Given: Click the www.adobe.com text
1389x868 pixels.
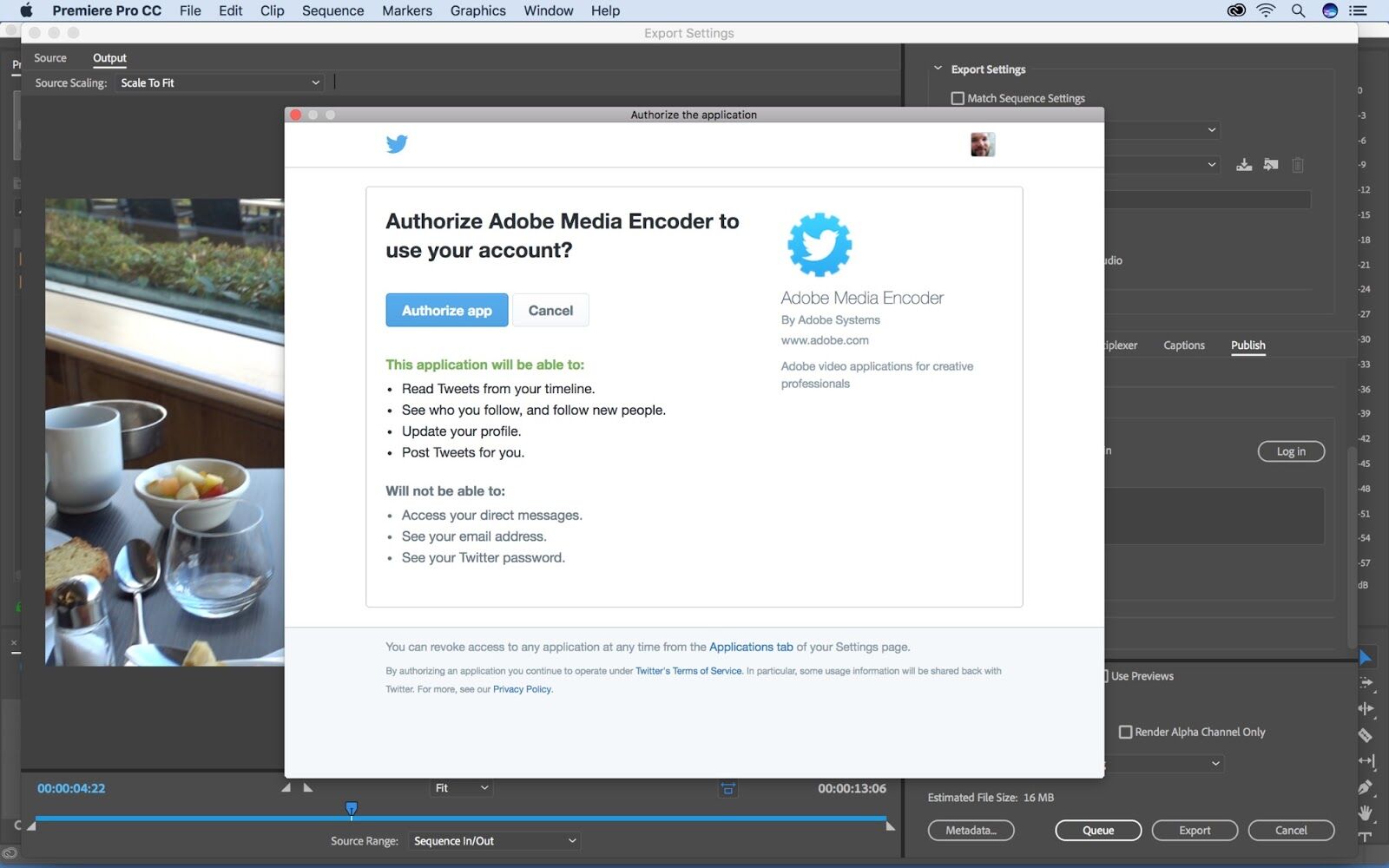Looking at the screenshot, I should [825, 340].
